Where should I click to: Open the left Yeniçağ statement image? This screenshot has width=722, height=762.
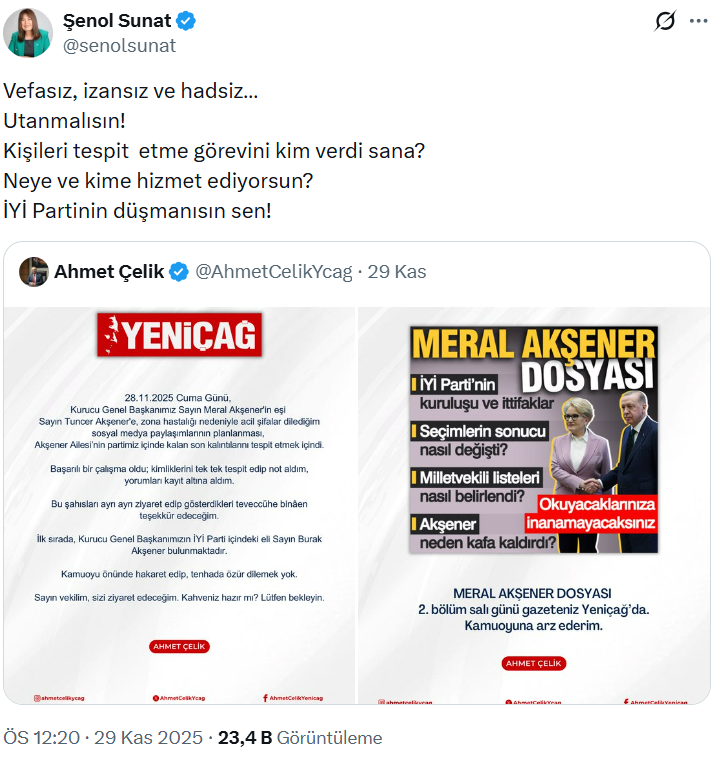[179, 505]
